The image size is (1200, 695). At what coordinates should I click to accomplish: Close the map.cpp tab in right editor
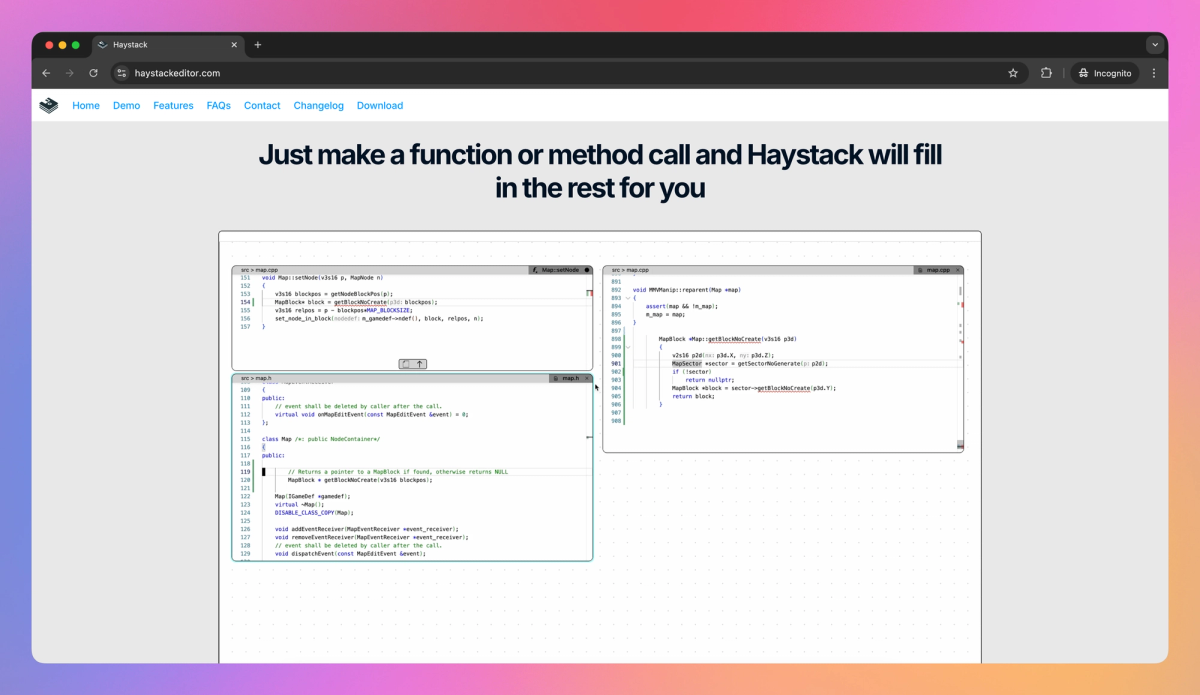coord(958,270)
